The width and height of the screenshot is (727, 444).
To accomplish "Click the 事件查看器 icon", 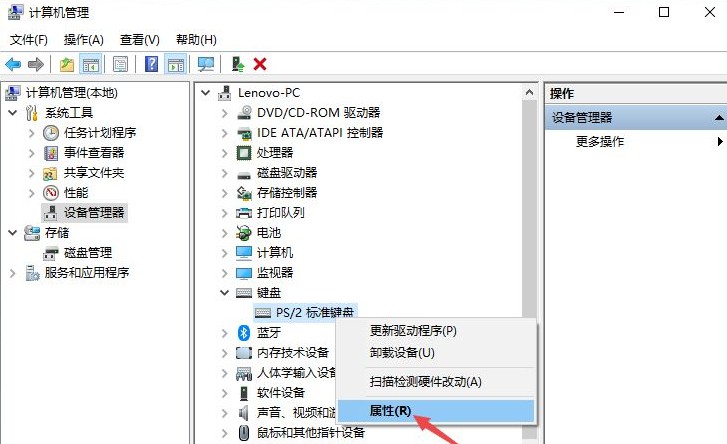I will coord(51,153).
